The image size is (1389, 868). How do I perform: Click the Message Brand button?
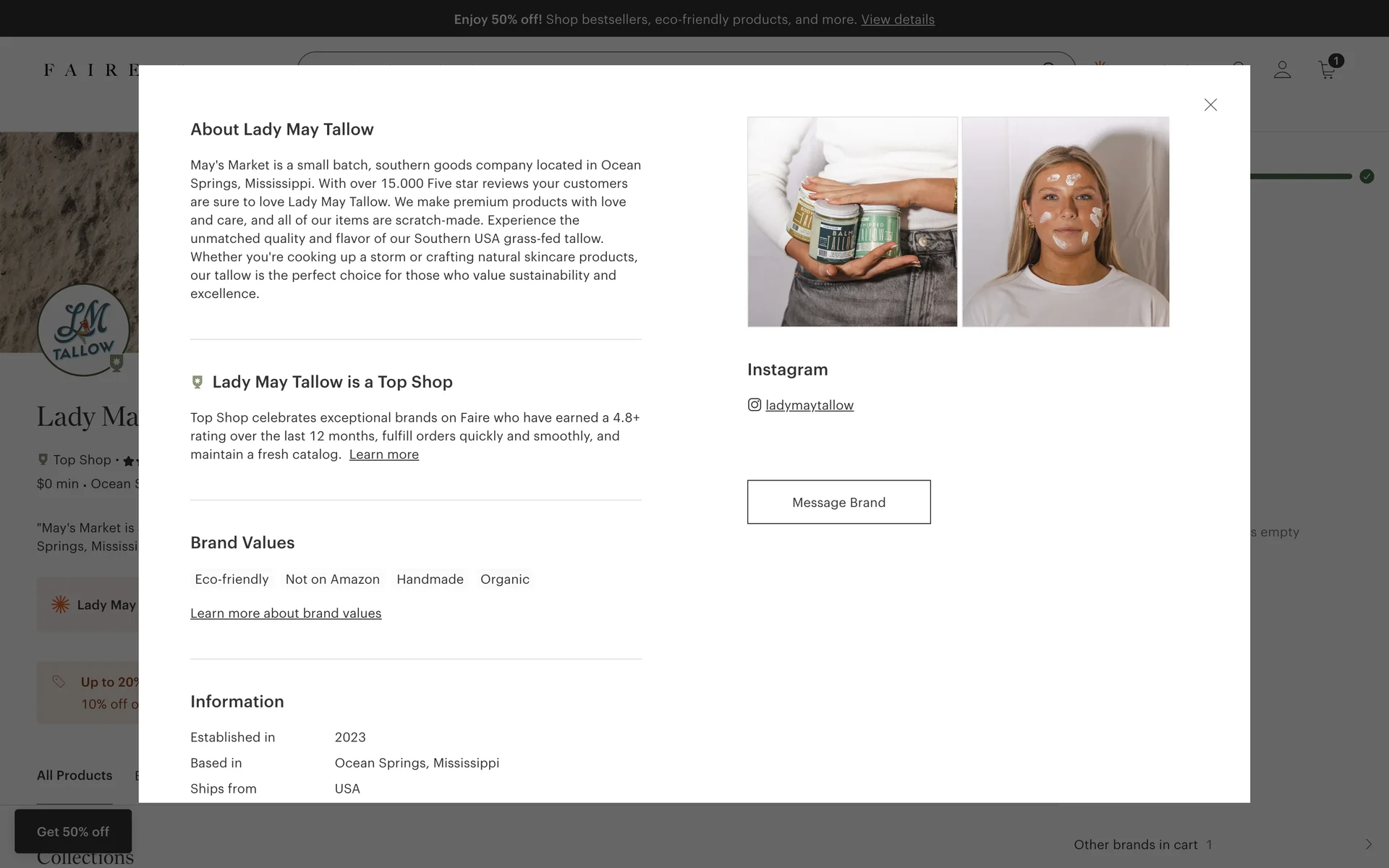pyautogui.click(x=838, y=502)
